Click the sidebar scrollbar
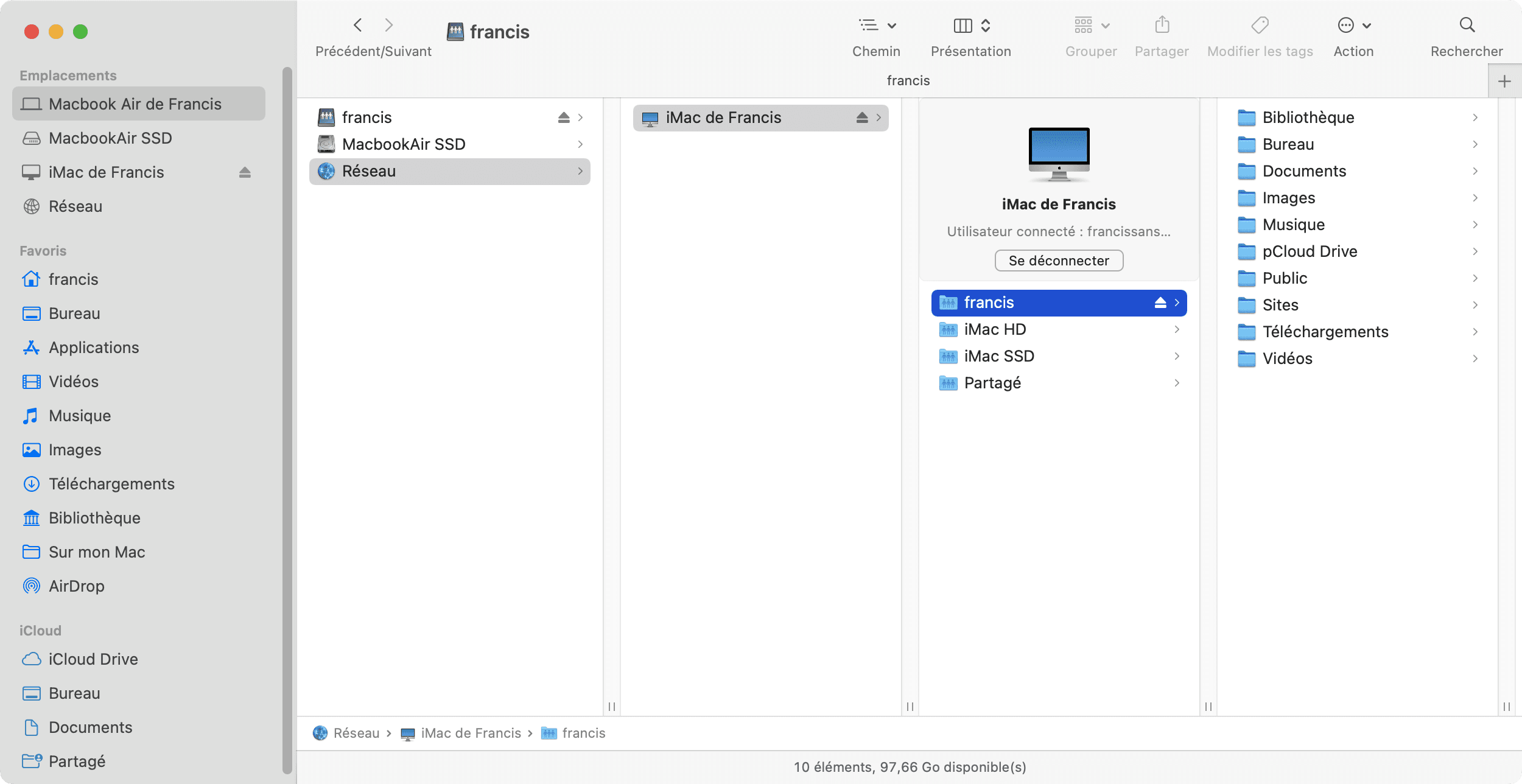1522x784 pixels. coord(287,420)
